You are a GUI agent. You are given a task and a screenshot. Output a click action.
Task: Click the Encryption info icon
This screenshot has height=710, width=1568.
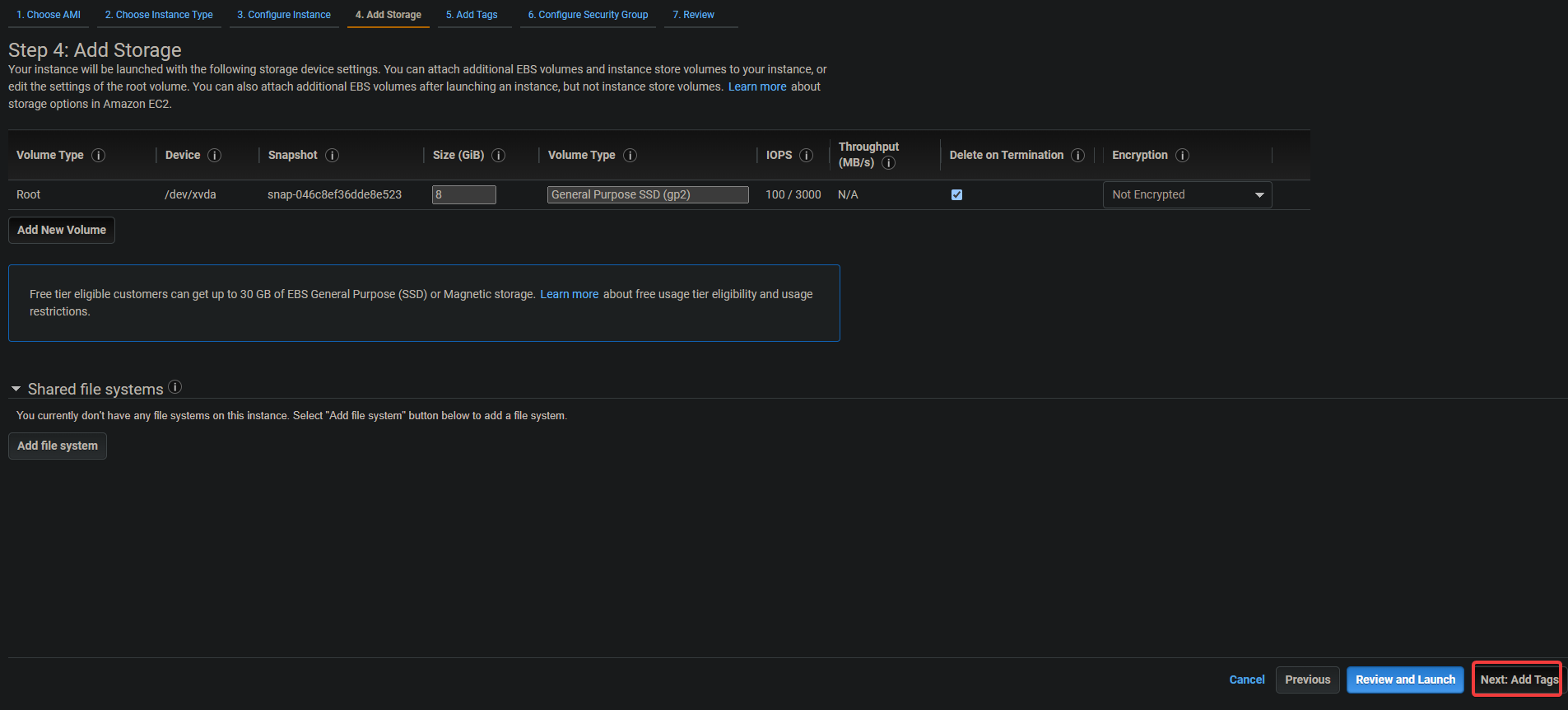tap(1183, 156)
